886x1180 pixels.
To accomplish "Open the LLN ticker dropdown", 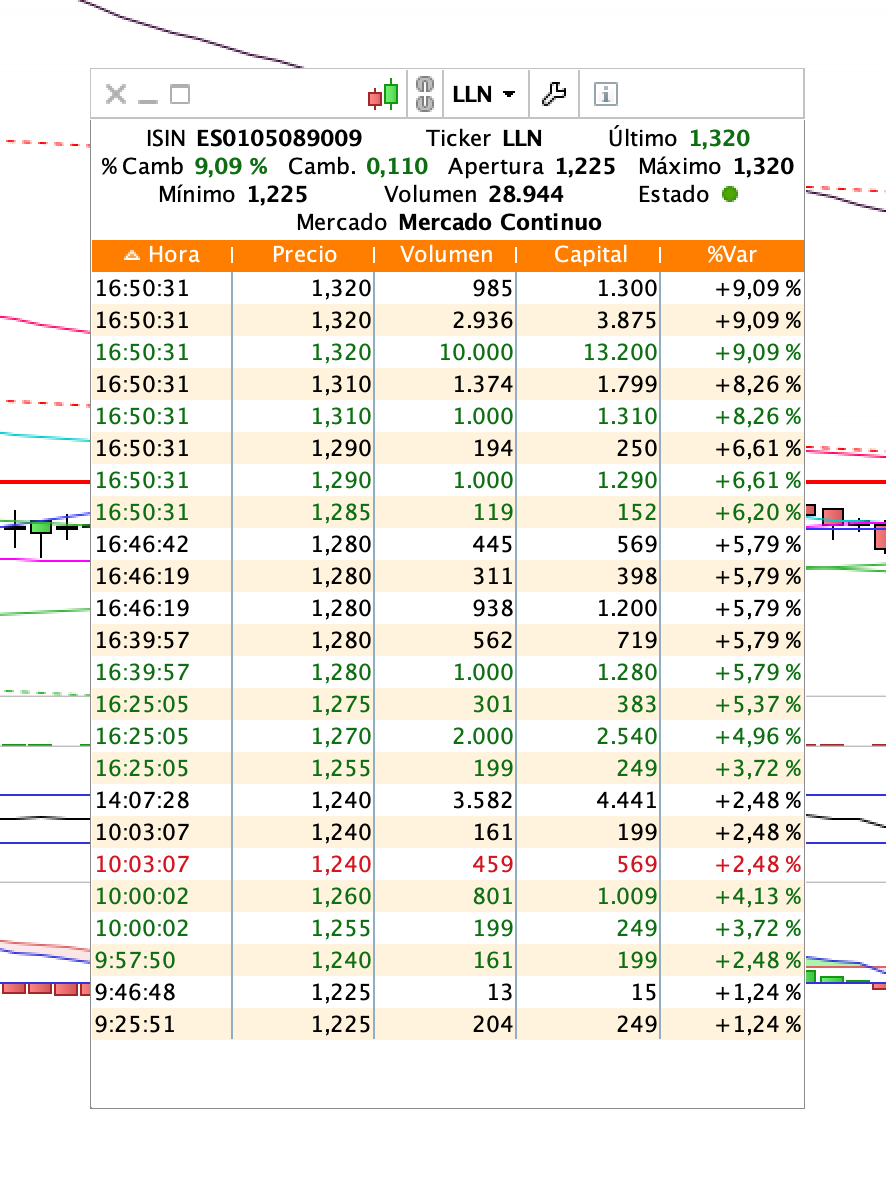I will (x=484, y=94).
